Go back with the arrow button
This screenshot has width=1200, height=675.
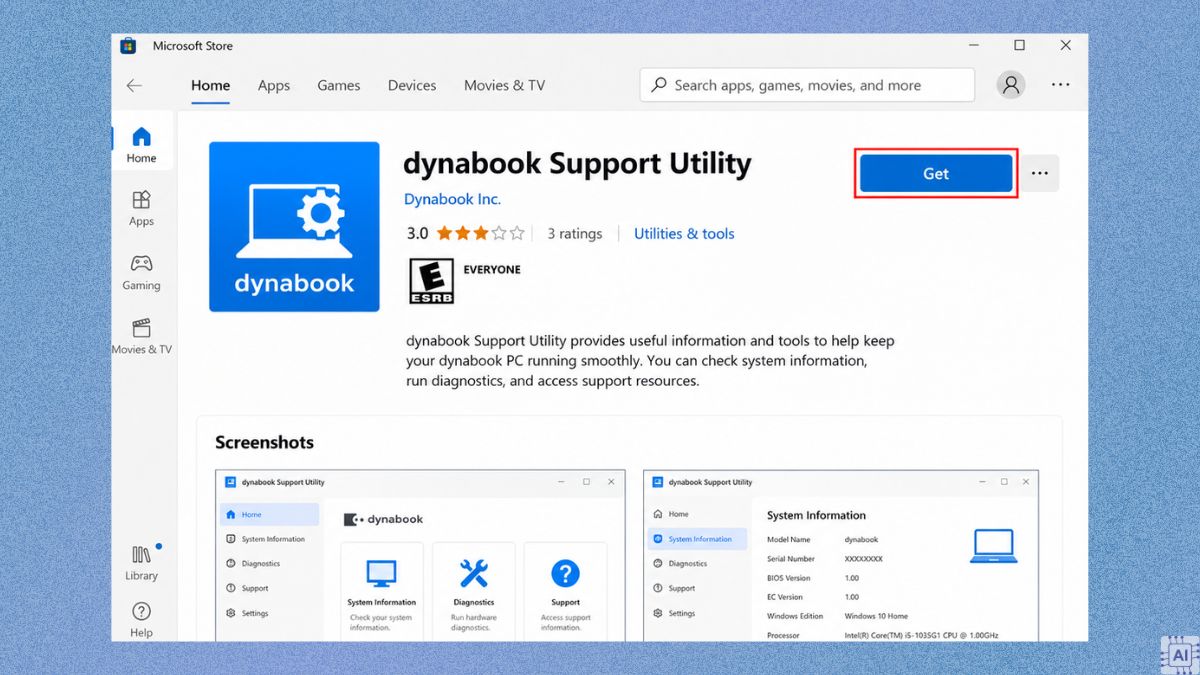point(134,86)
